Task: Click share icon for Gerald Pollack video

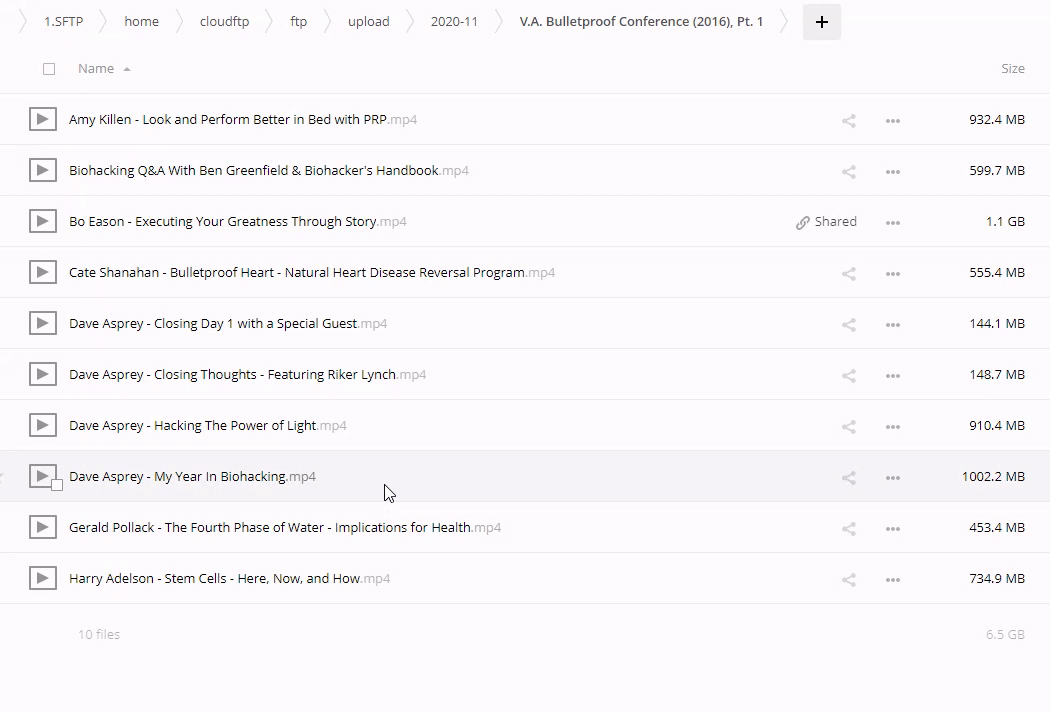Action: (x=848, y=529)
